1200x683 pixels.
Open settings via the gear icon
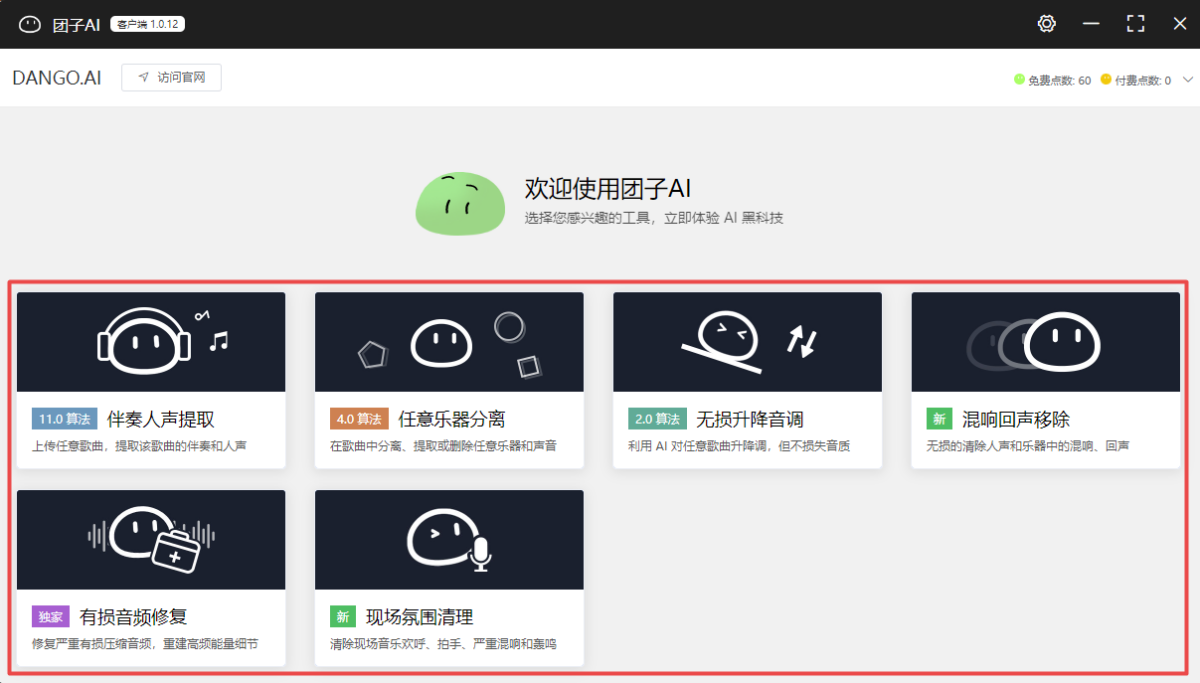1047,24
